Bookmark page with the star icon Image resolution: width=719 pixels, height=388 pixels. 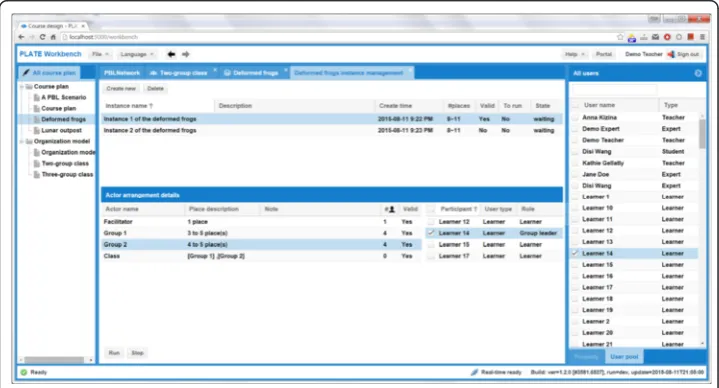(620, 37)
